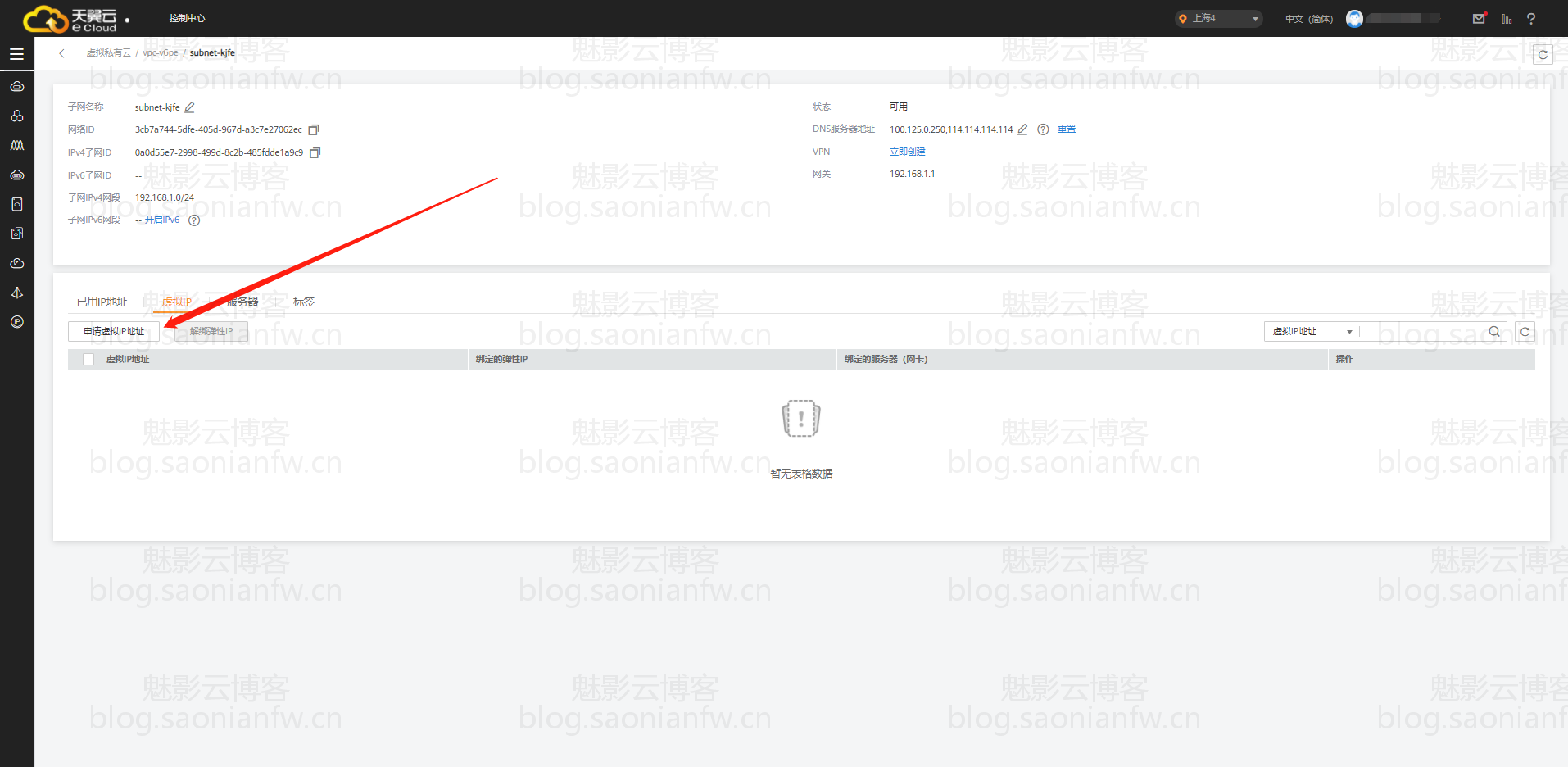1568x767 pixels.
Task: Click the eCloud logo in the header
Action: click(70, 19)
